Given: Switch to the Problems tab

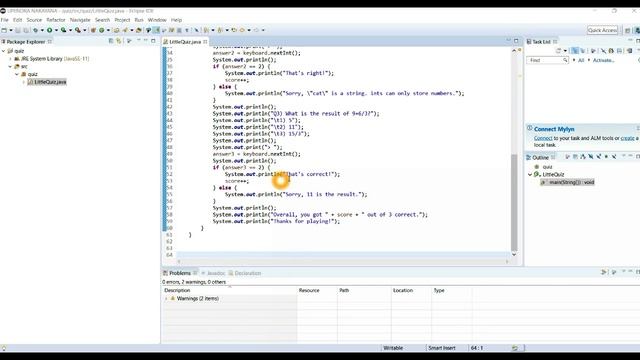Looking at the screenshot, I should point(180,273).
